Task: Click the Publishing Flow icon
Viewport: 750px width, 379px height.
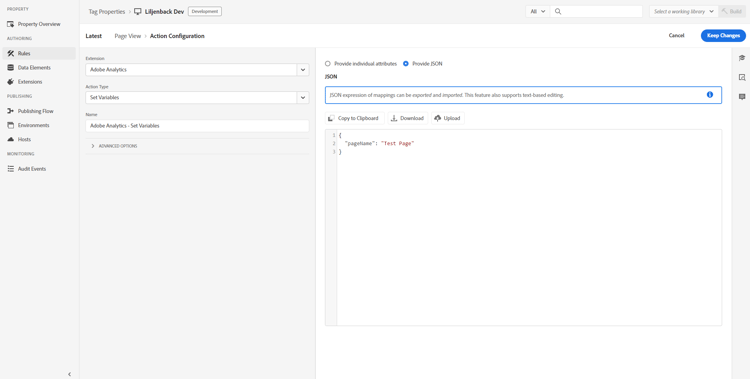Action: click(x=11, y=111)
